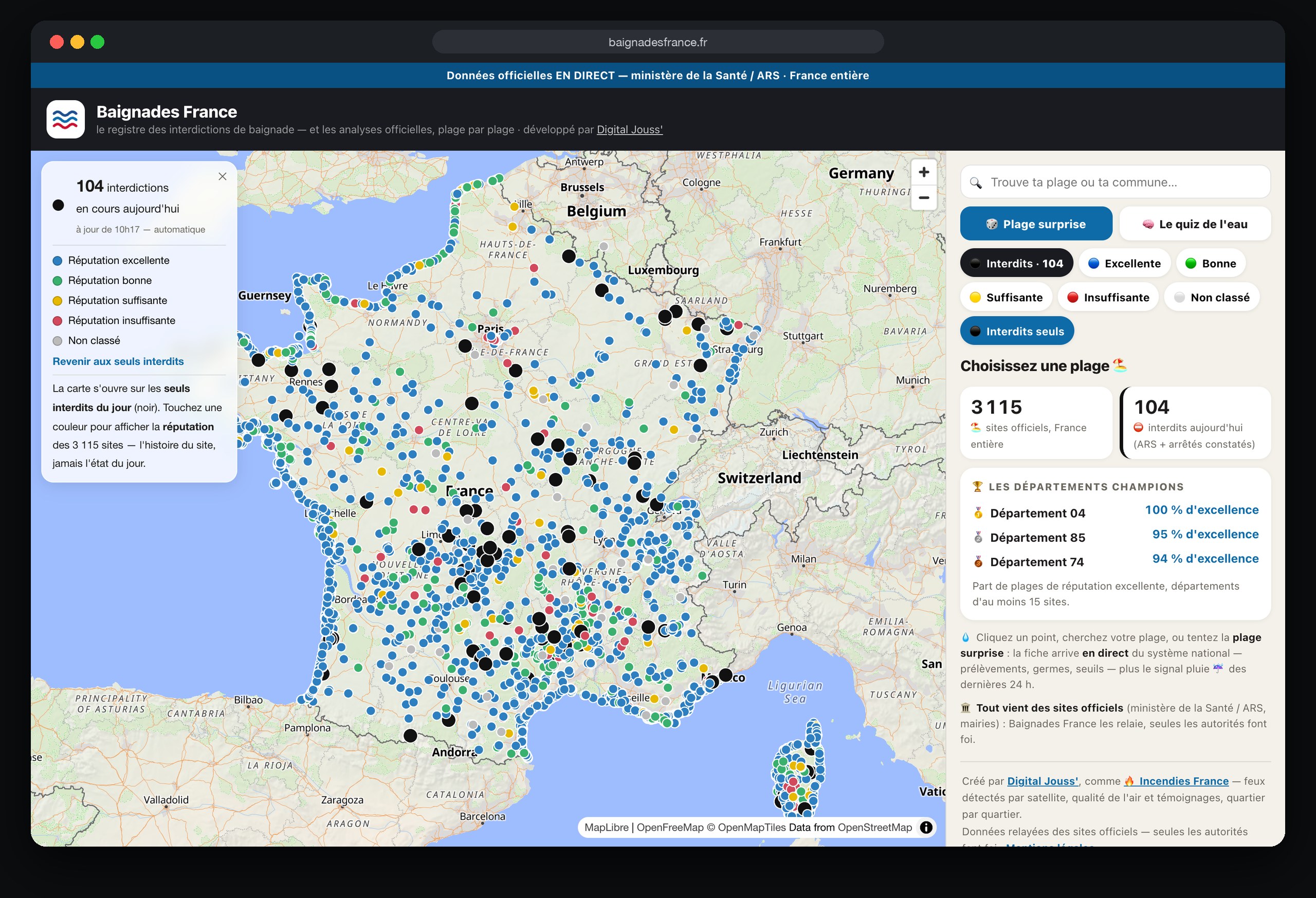The image size is (1316, 898).
Task: Click the trophy icon by Départements Champions
Action: (x=977, y=486)
